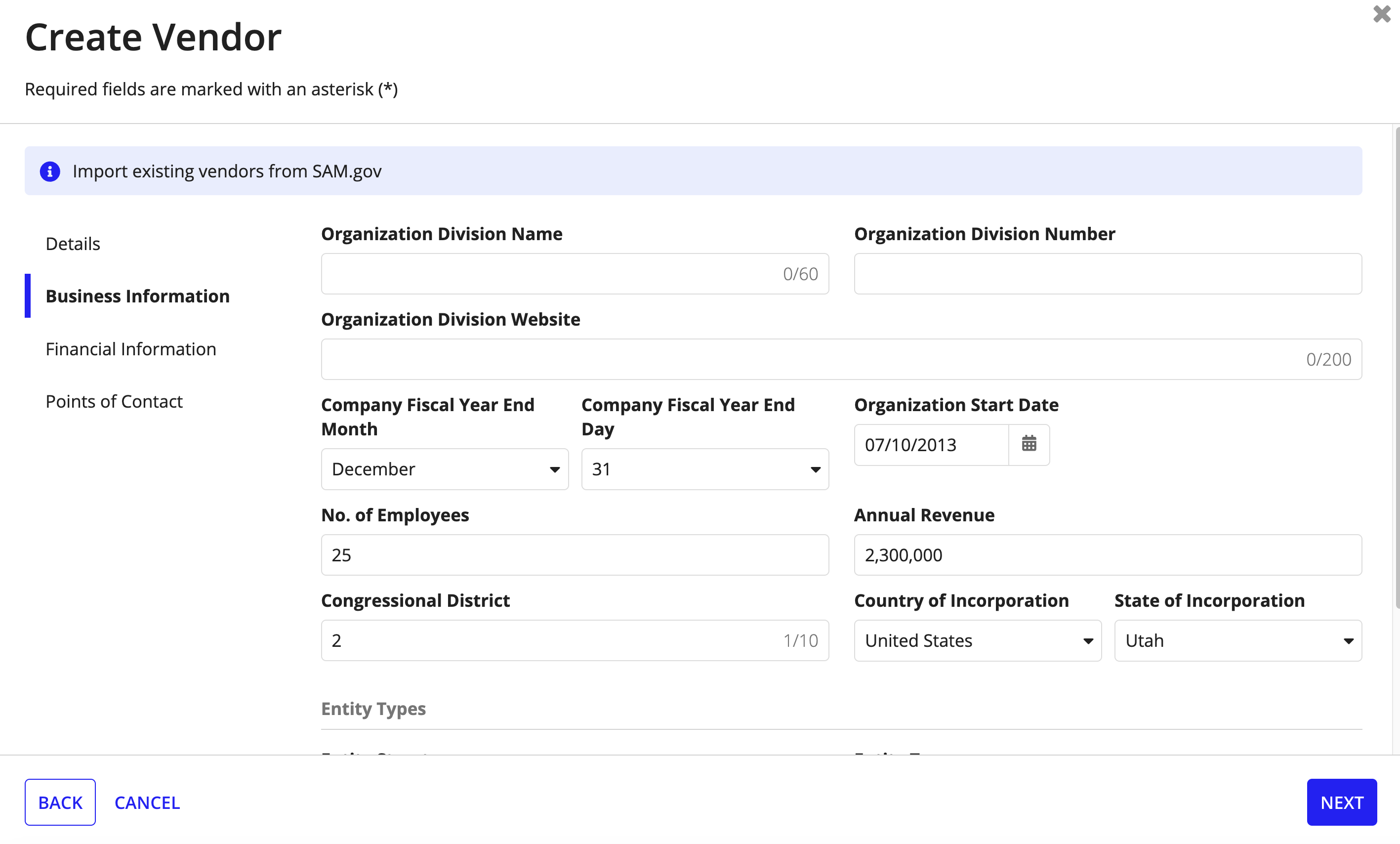Click the NEXT button

click(x=1342, y=802)
